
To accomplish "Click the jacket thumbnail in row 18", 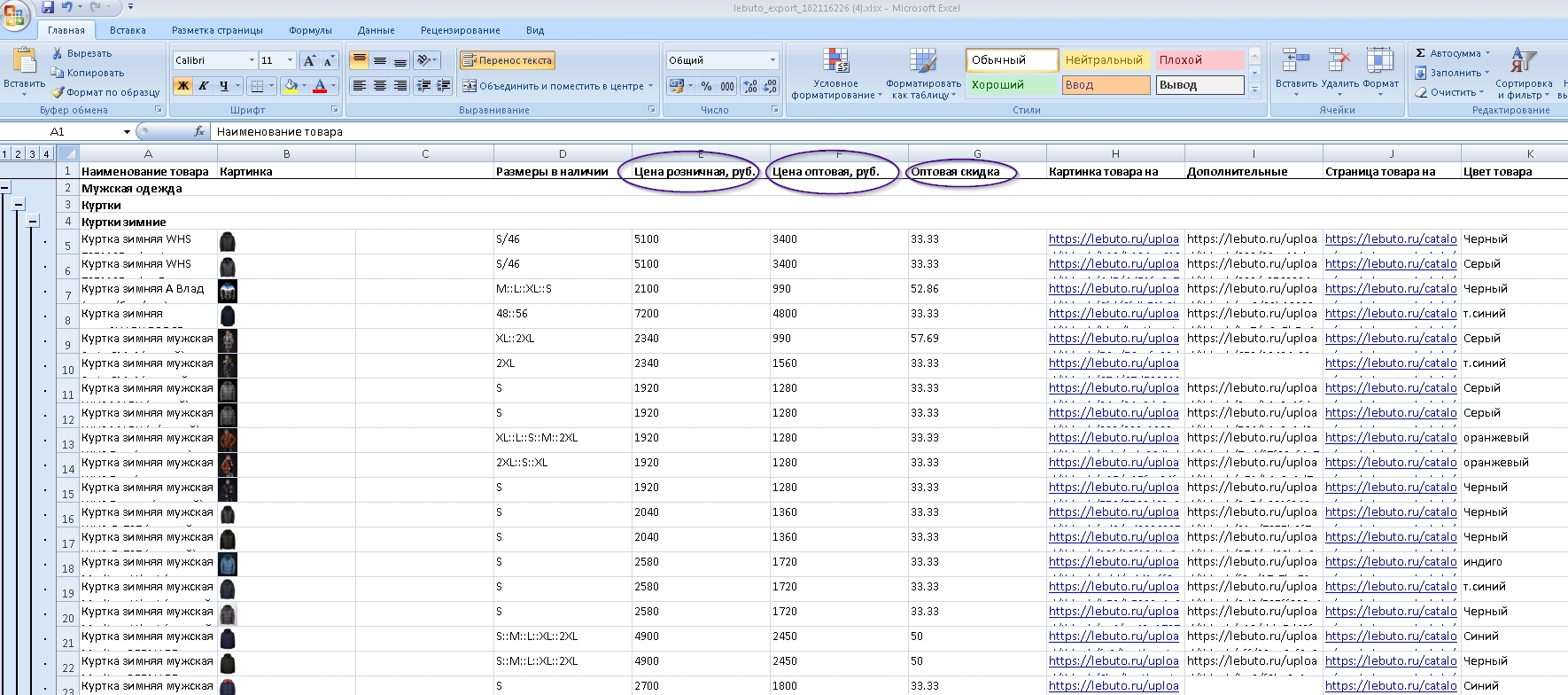I will (228, 564).
